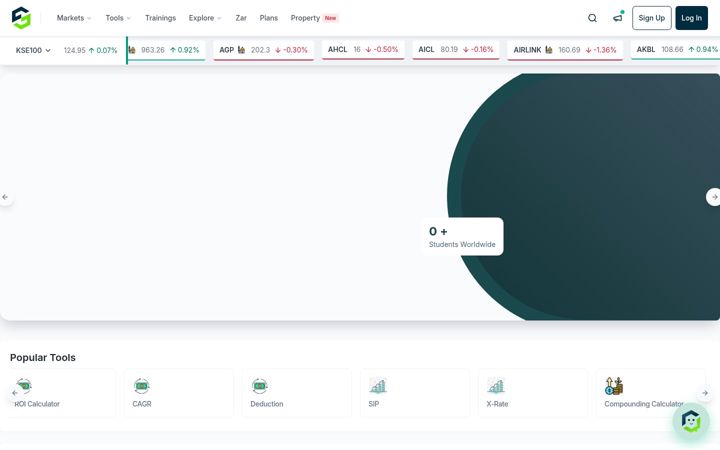Click the New badge next to Property
Screen dimensions: 720x450
[331, 18]
